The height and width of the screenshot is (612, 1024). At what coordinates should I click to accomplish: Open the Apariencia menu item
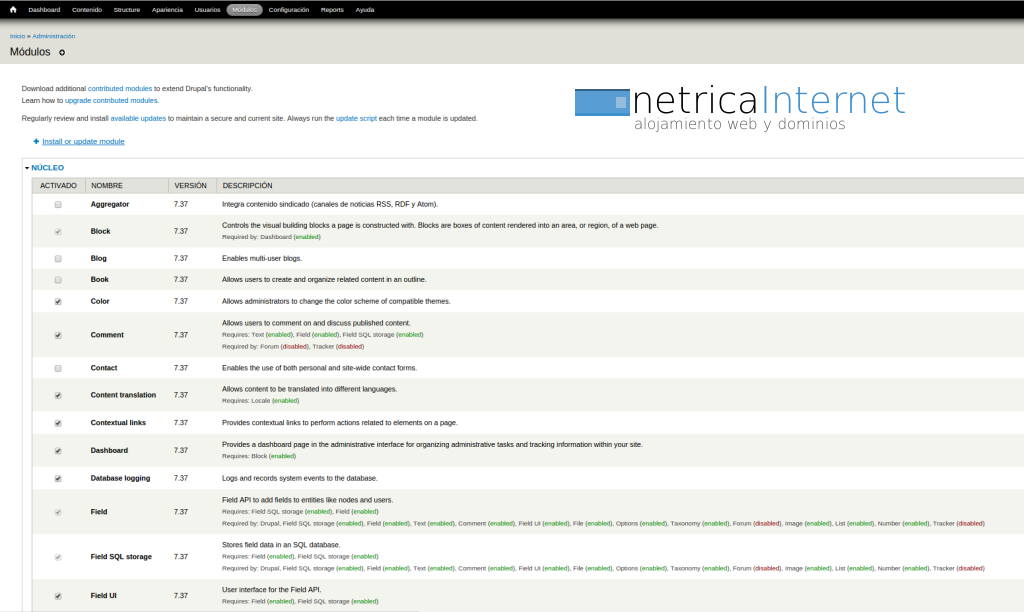(167, 9)
